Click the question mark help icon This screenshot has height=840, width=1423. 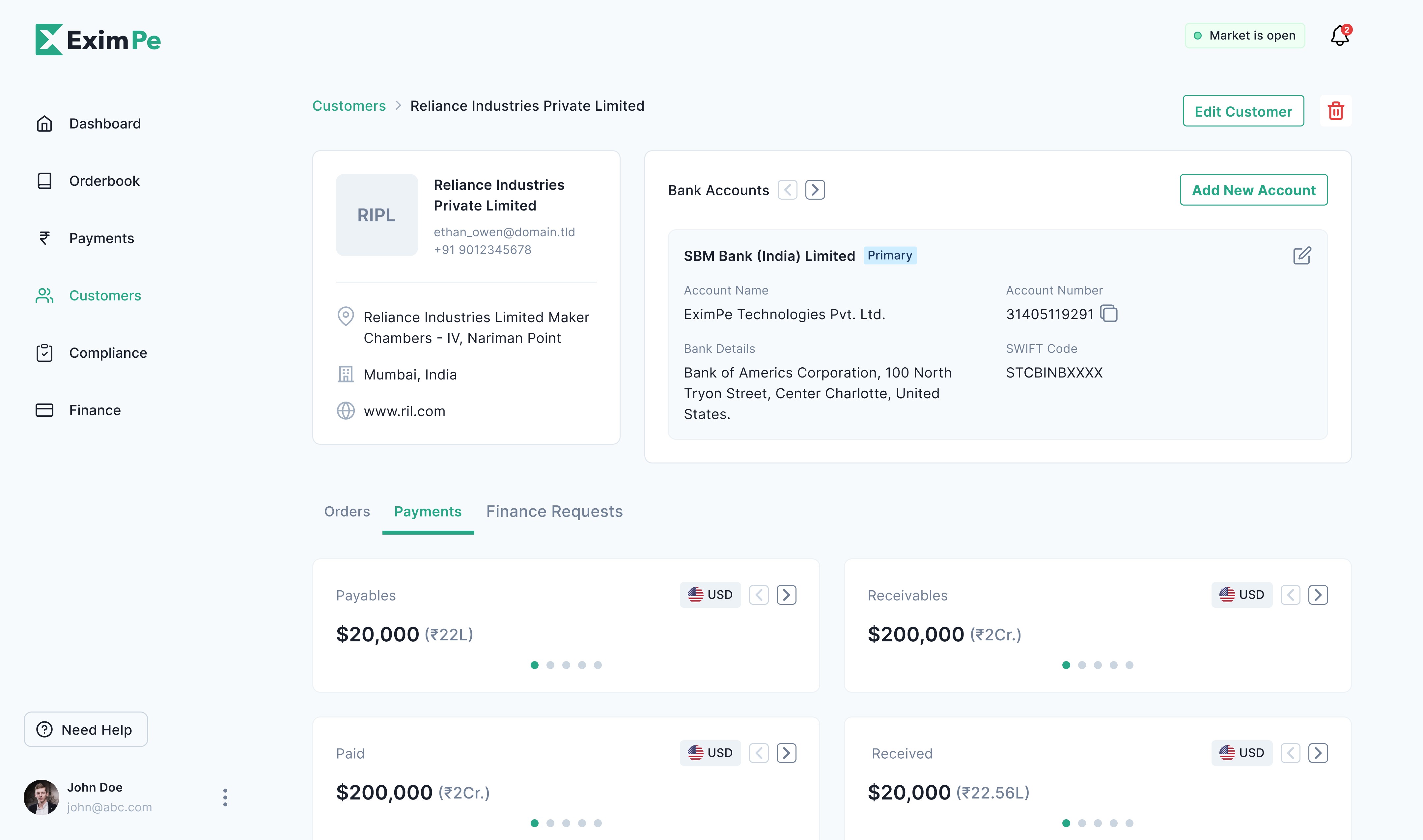point(44,729)
